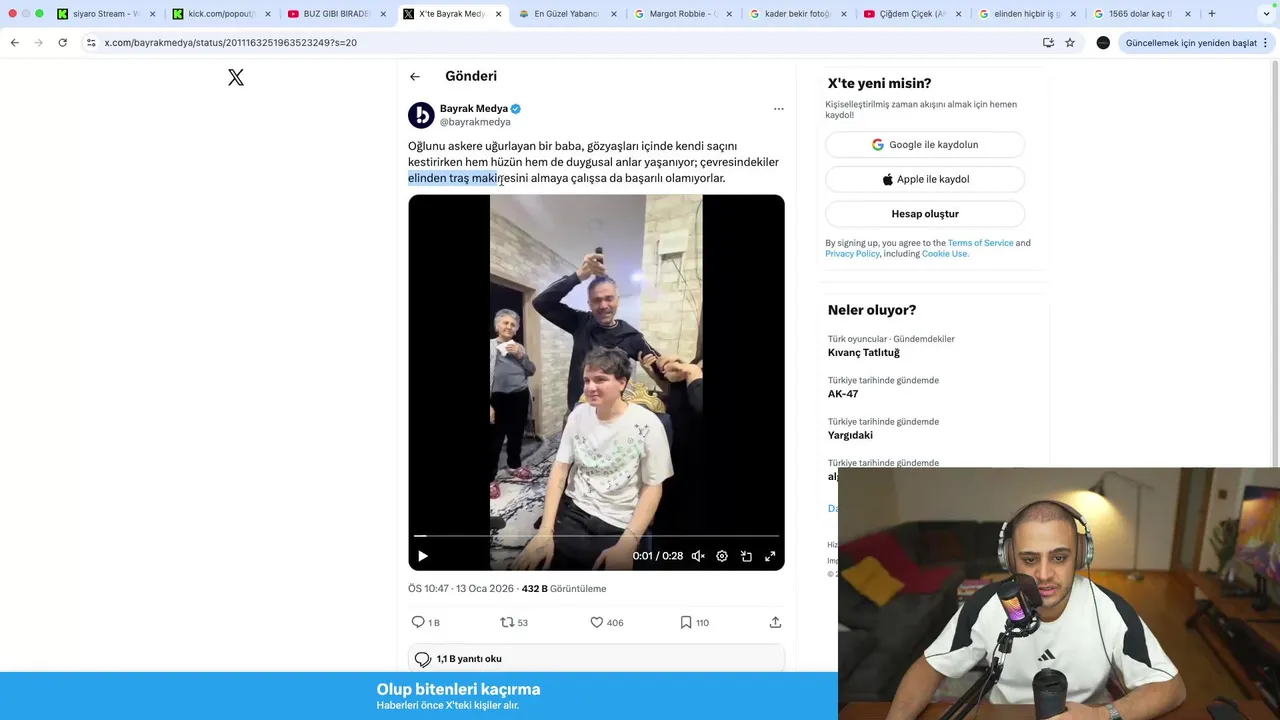Like the post with heart icon

[x=597, y=622]
